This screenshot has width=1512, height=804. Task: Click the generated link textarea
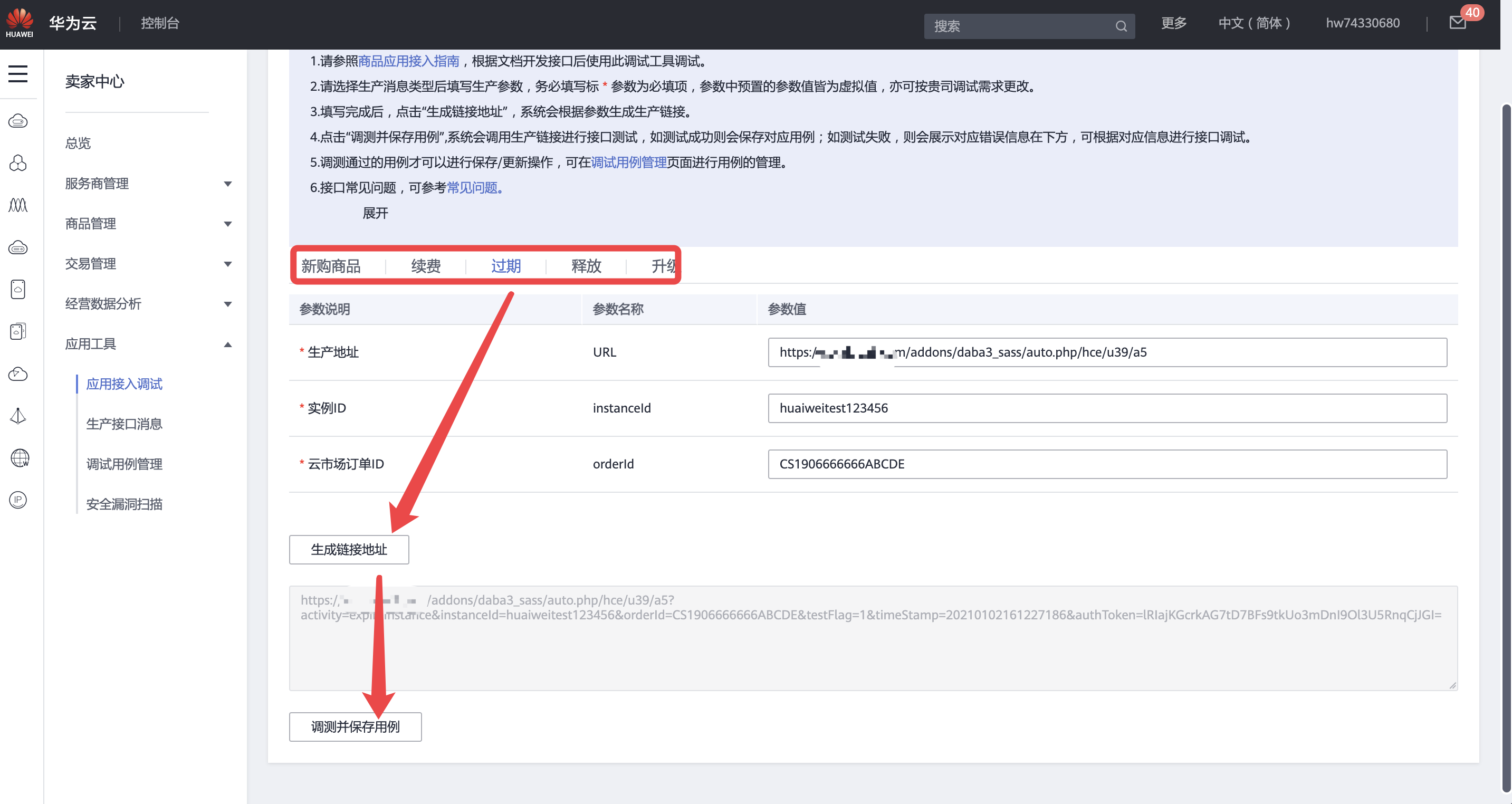click(x=873, y=638)
